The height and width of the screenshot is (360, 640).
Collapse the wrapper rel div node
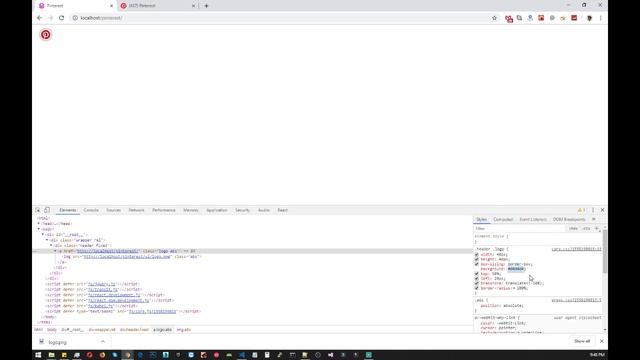point(47,240)
